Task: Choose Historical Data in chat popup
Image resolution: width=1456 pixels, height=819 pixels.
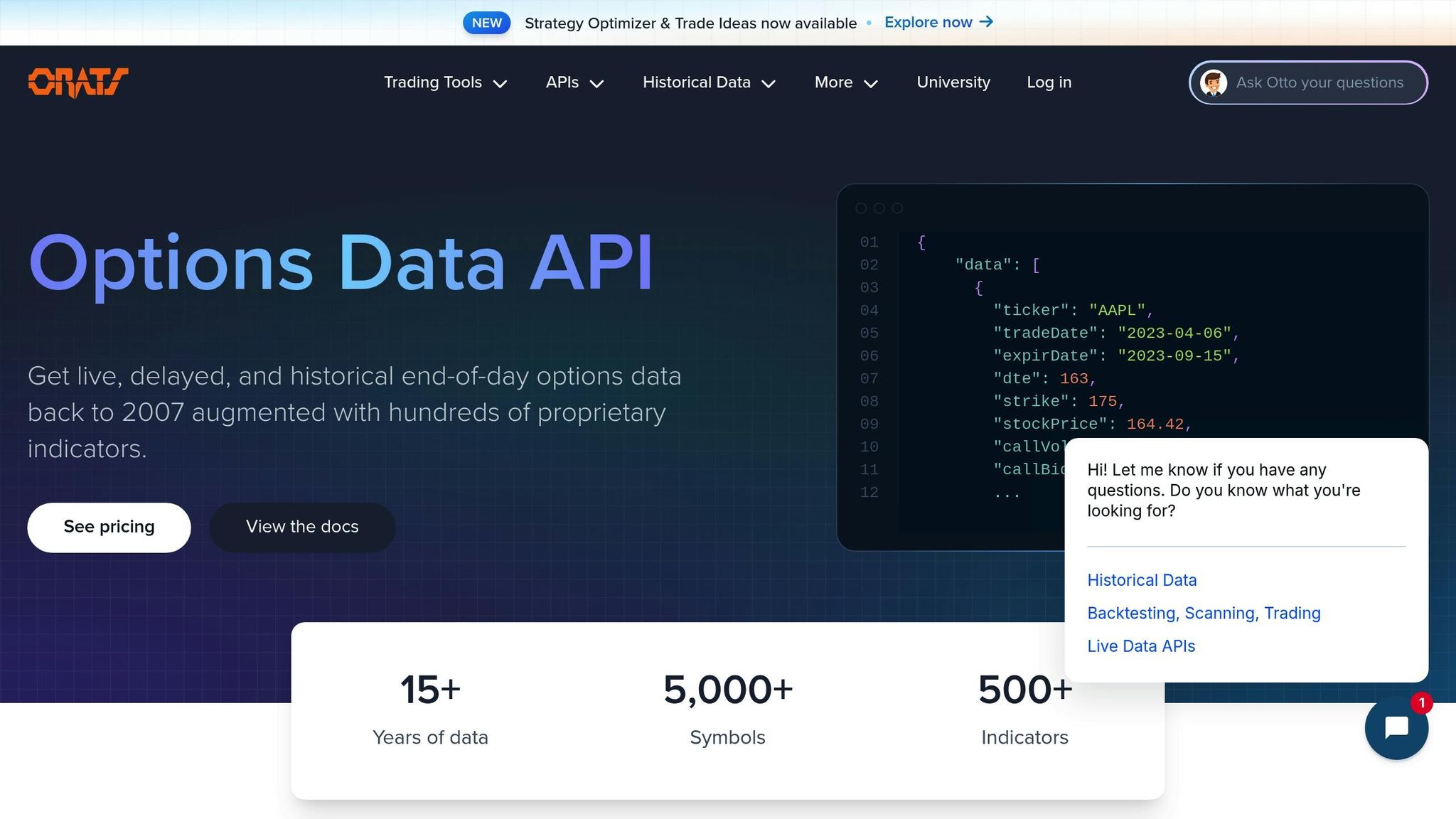Action: coord(1141,580)
